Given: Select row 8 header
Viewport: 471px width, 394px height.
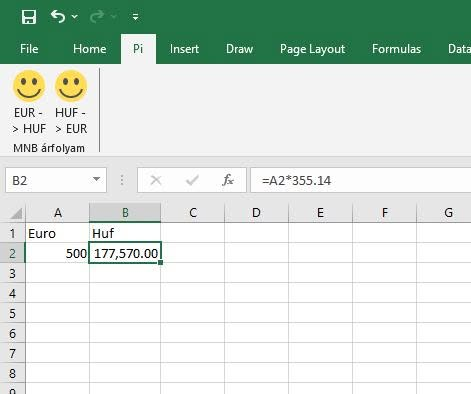Looking at the screenshot, I should [x=12, y=373].
